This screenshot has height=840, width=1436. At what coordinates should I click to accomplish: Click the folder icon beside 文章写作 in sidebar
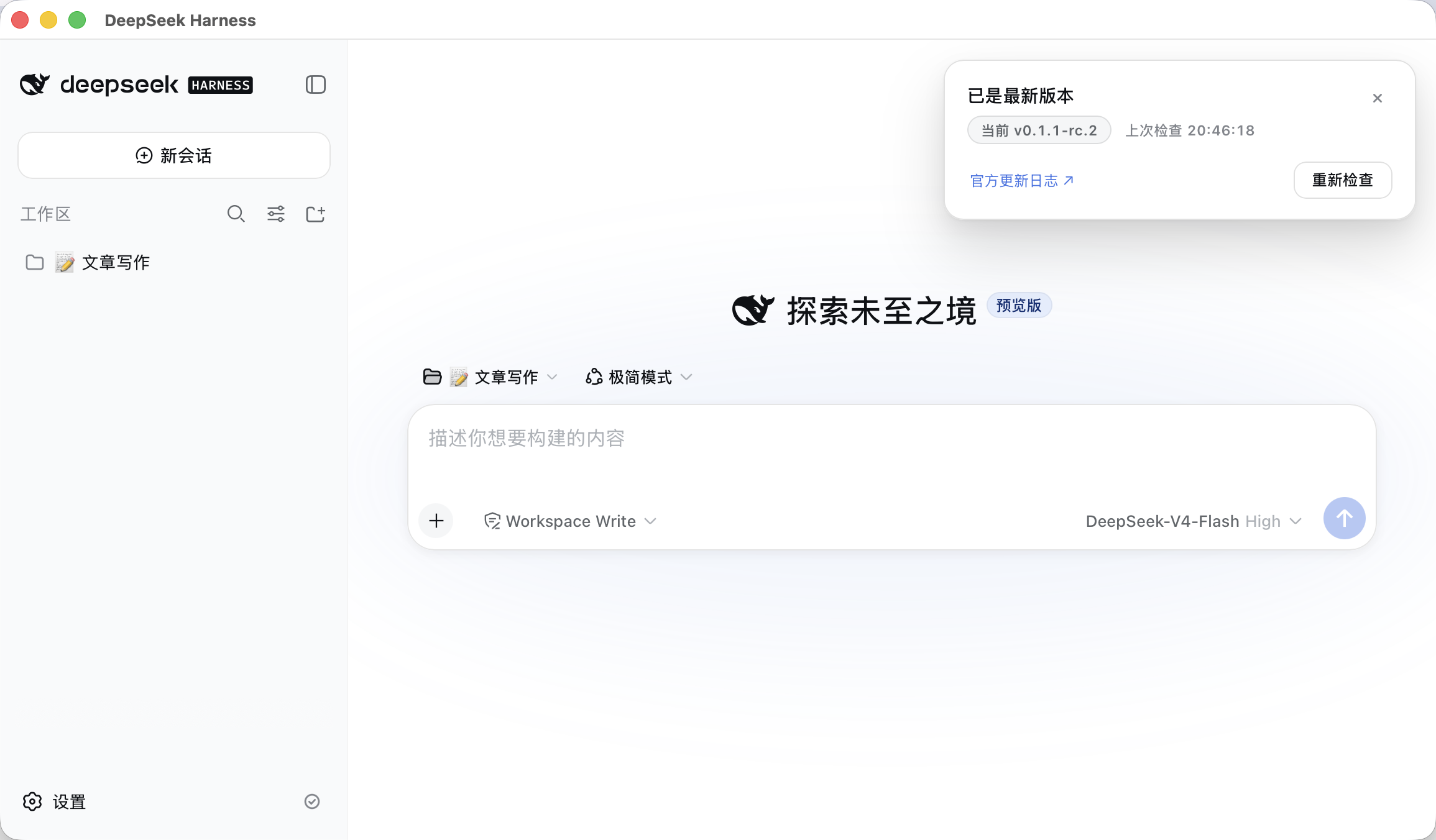[x=35, y=262]
